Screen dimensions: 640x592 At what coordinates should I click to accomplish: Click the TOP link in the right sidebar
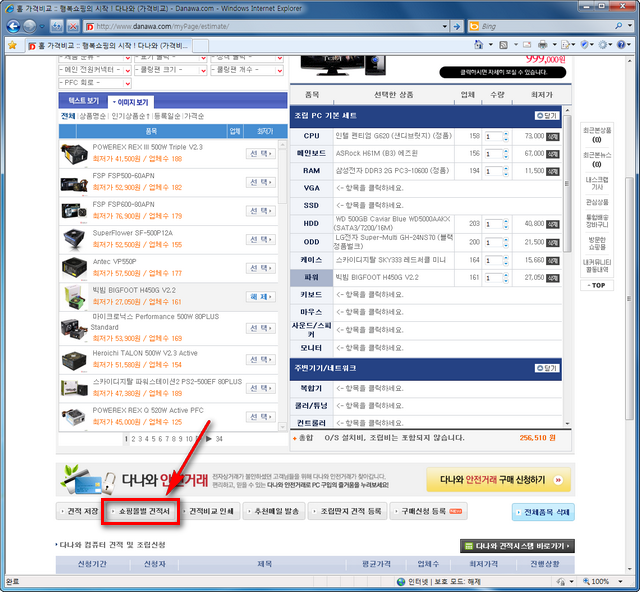click(x=597, y=285)
